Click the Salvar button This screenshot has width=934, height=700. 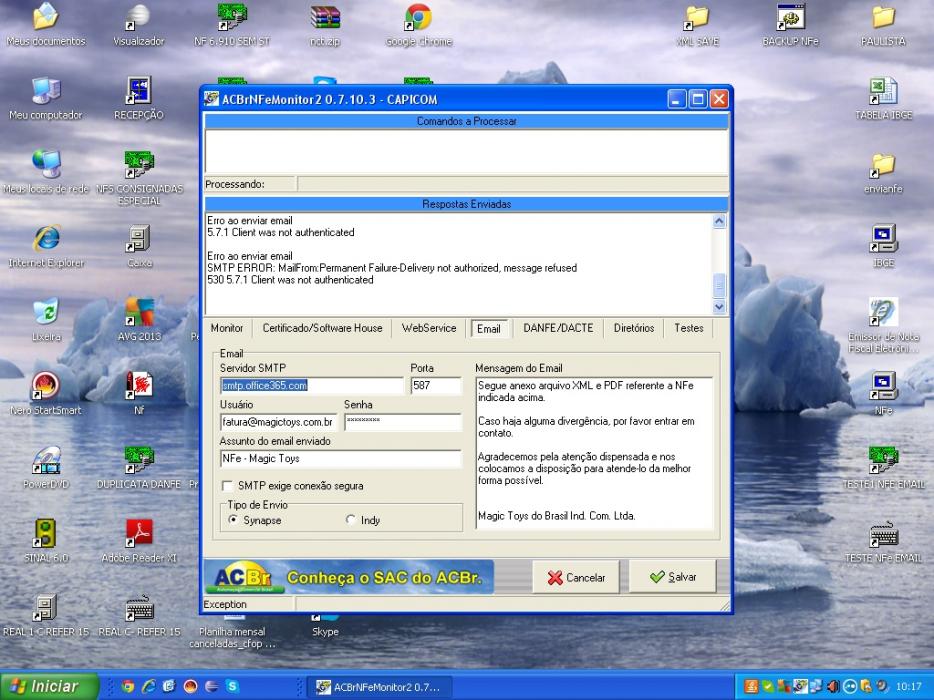(673, 577)
